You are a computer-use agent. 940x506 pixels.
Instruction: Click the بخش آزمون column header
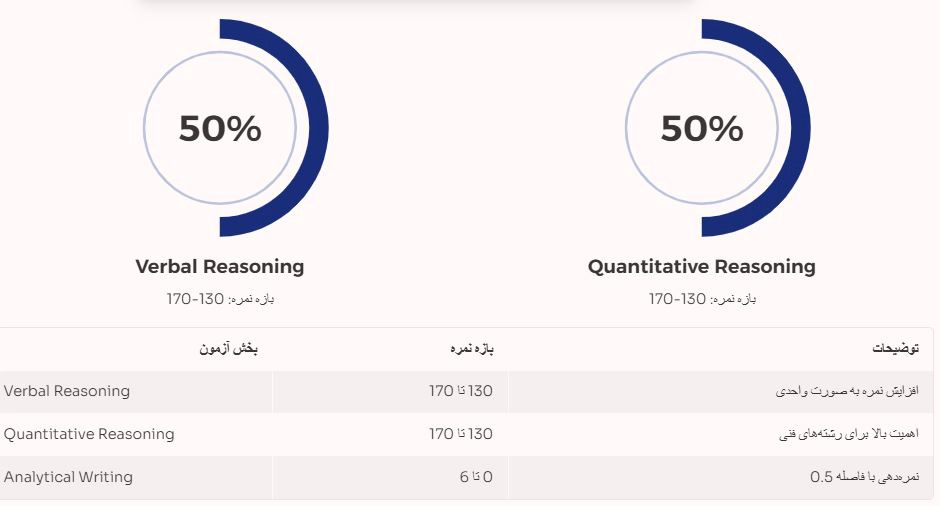(229, 349)
